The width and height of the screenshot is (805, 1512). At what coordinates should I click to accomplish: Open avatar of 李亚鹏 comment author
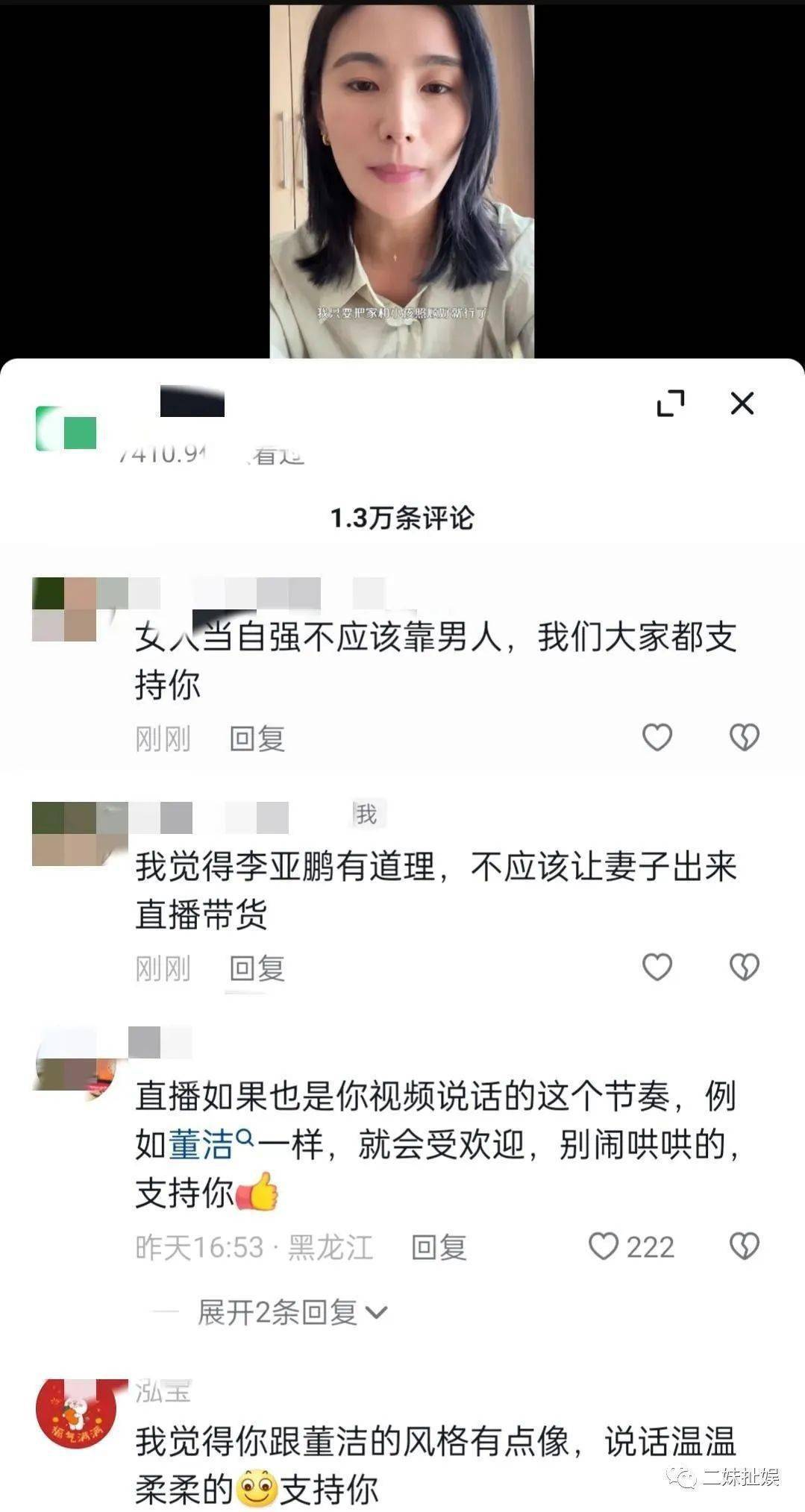[x=64, y=834]
